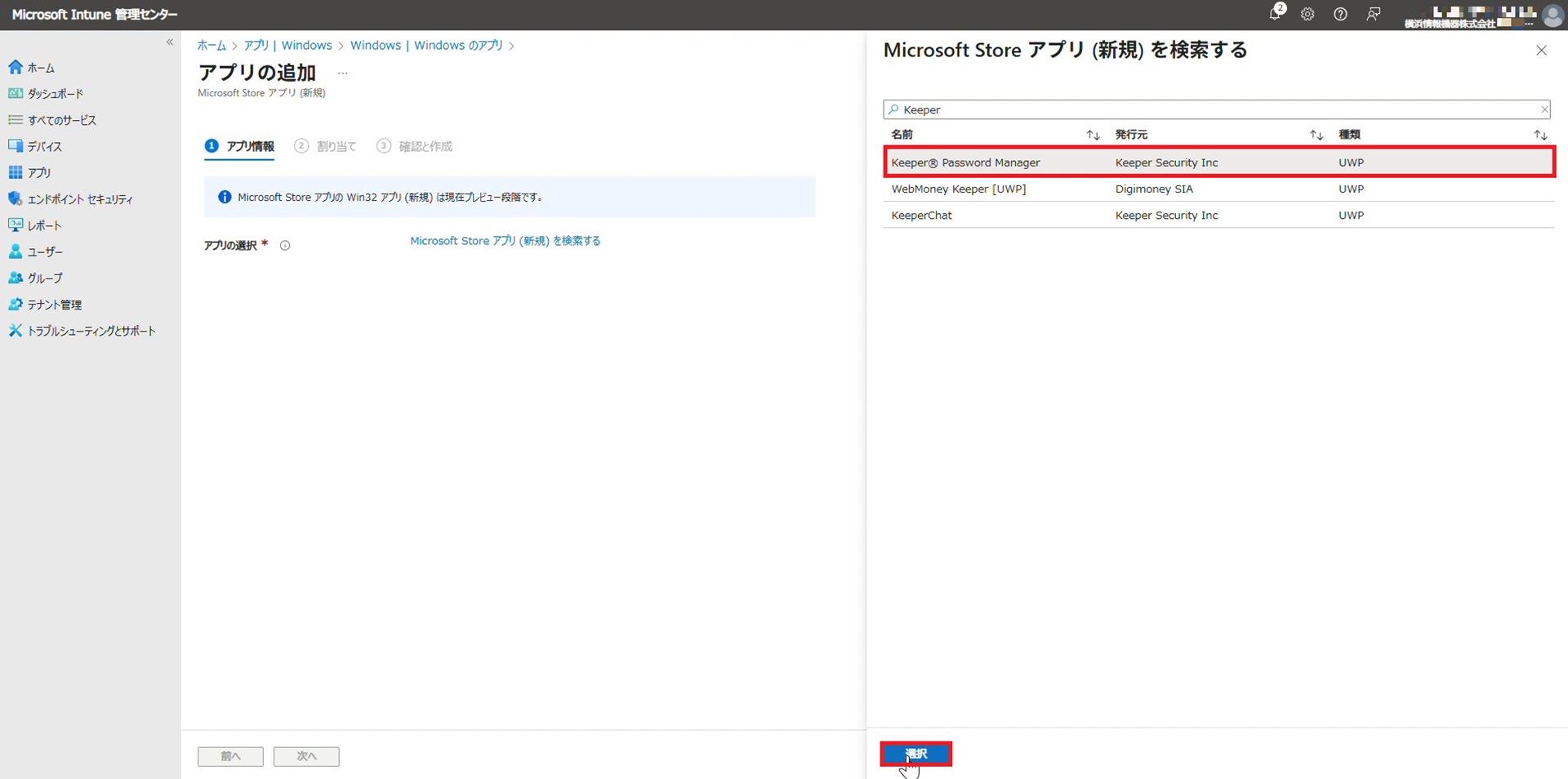Screen dimensions: 1568x779
Task: Collapse the left navigation sidebar
Action: pyautogui.click(x=170, y=42)
